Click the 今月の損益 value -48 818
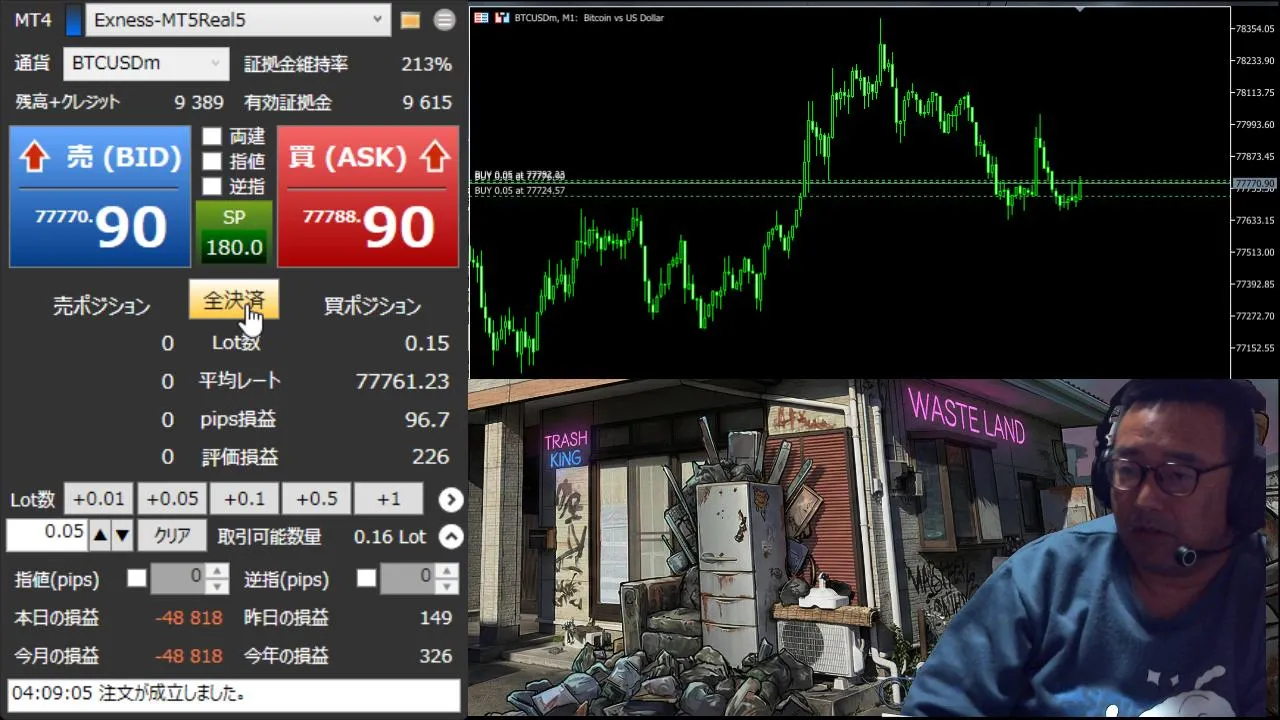 pos(189,656)
